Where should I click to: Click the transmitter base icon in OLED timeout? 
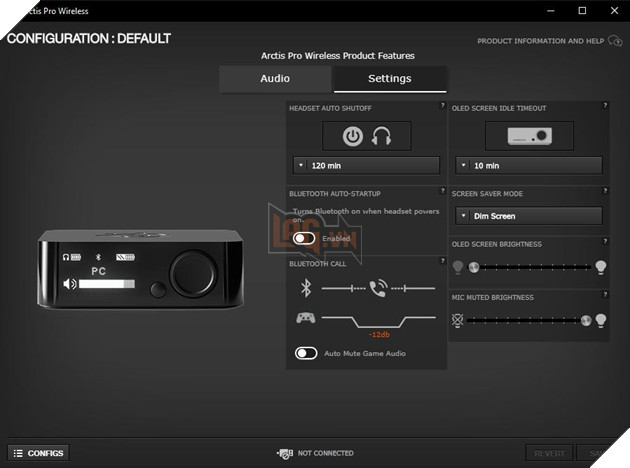530,136
